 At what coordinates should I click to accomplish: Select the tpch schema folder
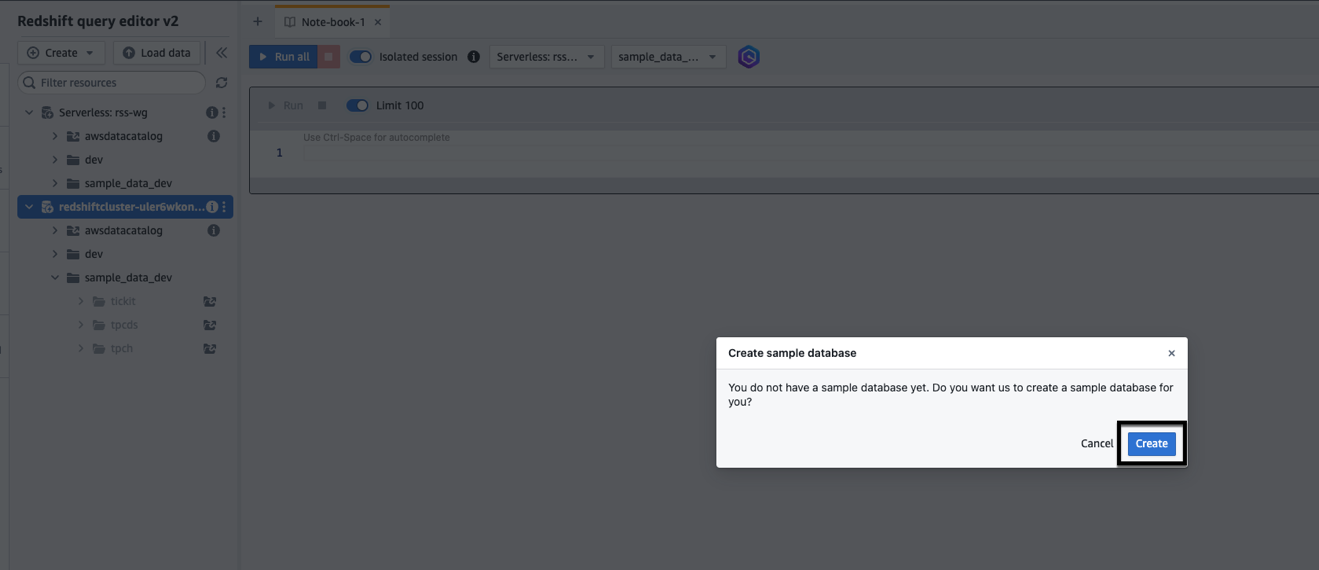coord(121,348)
